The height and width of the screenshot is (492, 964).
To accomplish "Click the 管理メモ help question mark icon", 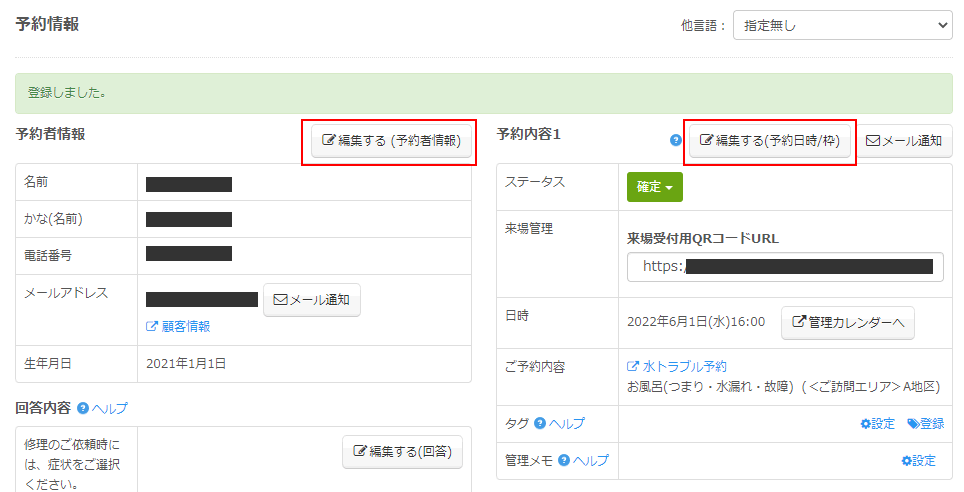I will point(564,460).
